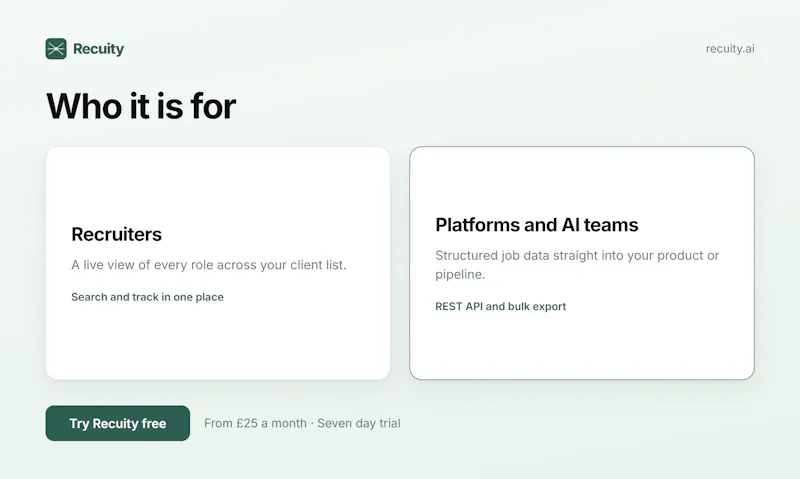The width and height of the screenshot is (800, 479).
Task: Click 'A live view of every role' description
Action: coord(209,265)
